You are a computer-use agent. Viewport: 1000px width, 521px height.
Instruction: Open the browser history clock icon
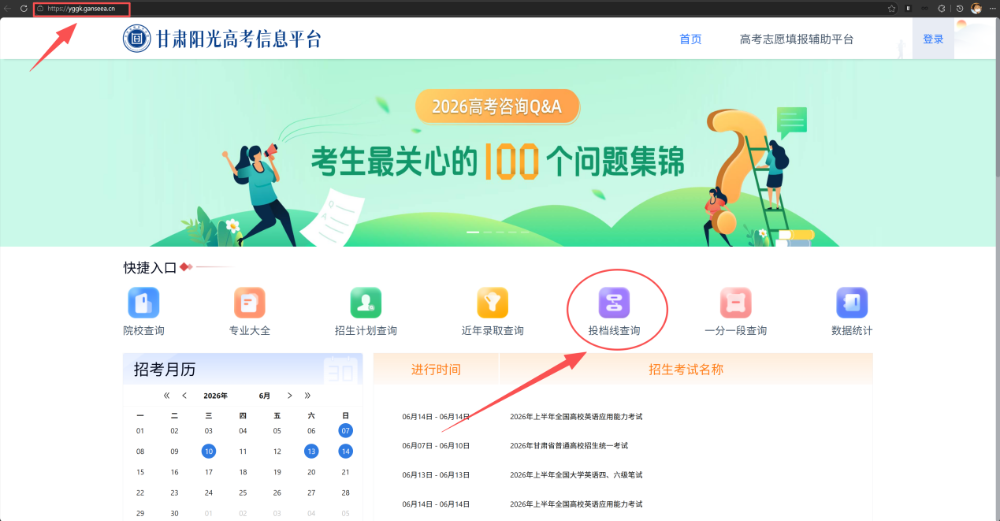pos(959,8)
